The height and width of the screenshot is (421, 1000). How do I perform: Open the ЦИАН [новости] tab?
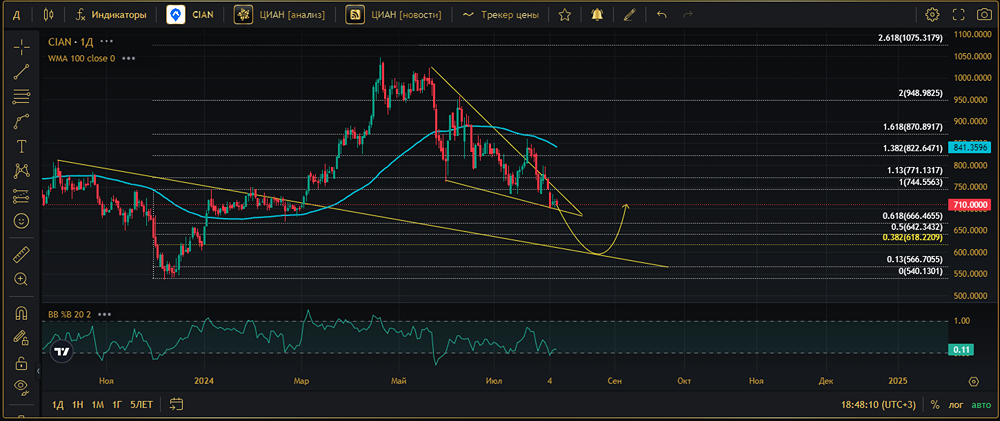pos(393,14)
